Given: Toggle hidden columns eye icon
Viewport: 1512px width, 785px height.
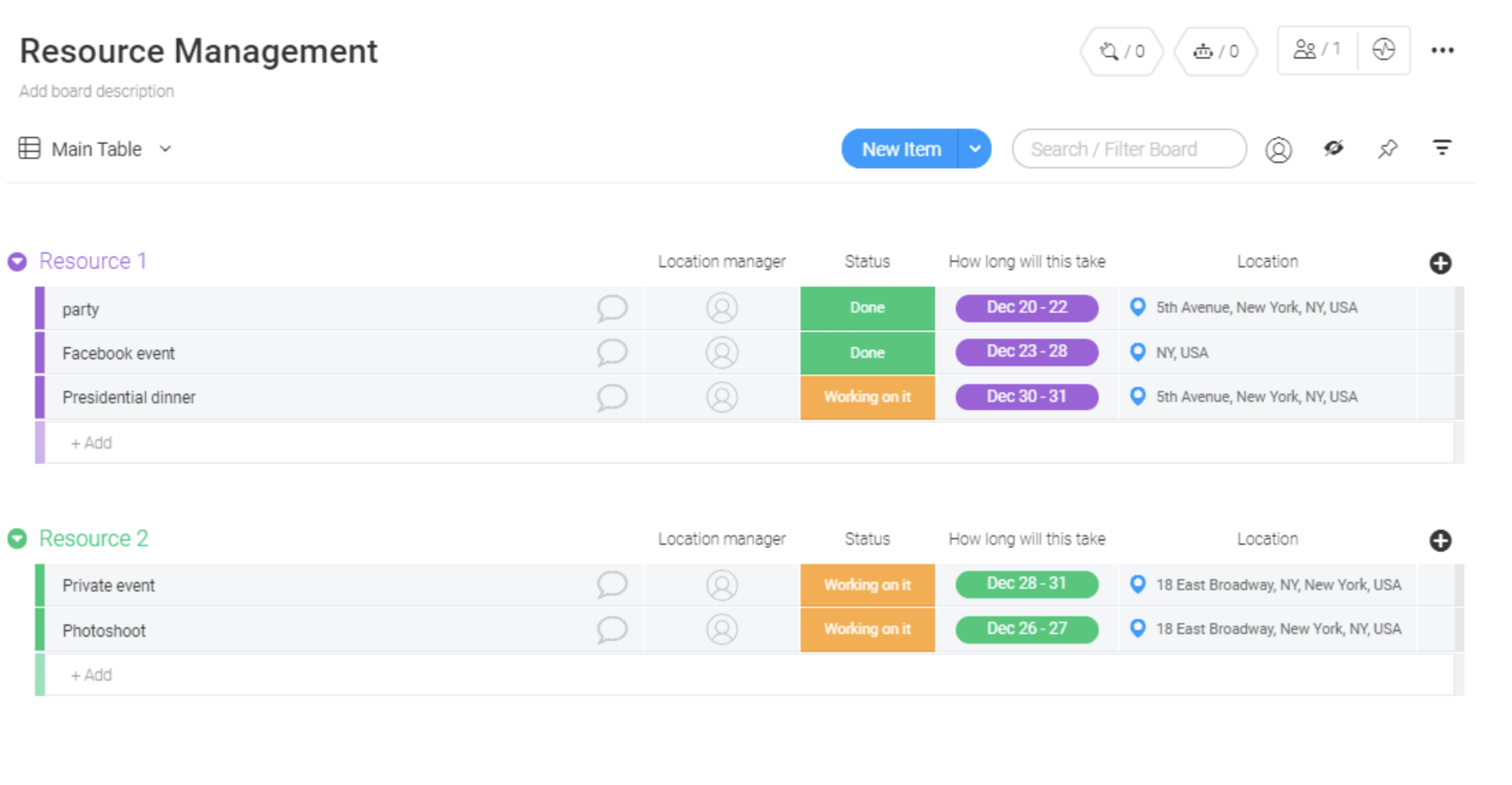Looking at the screenshot, I should click(1333, 148).
